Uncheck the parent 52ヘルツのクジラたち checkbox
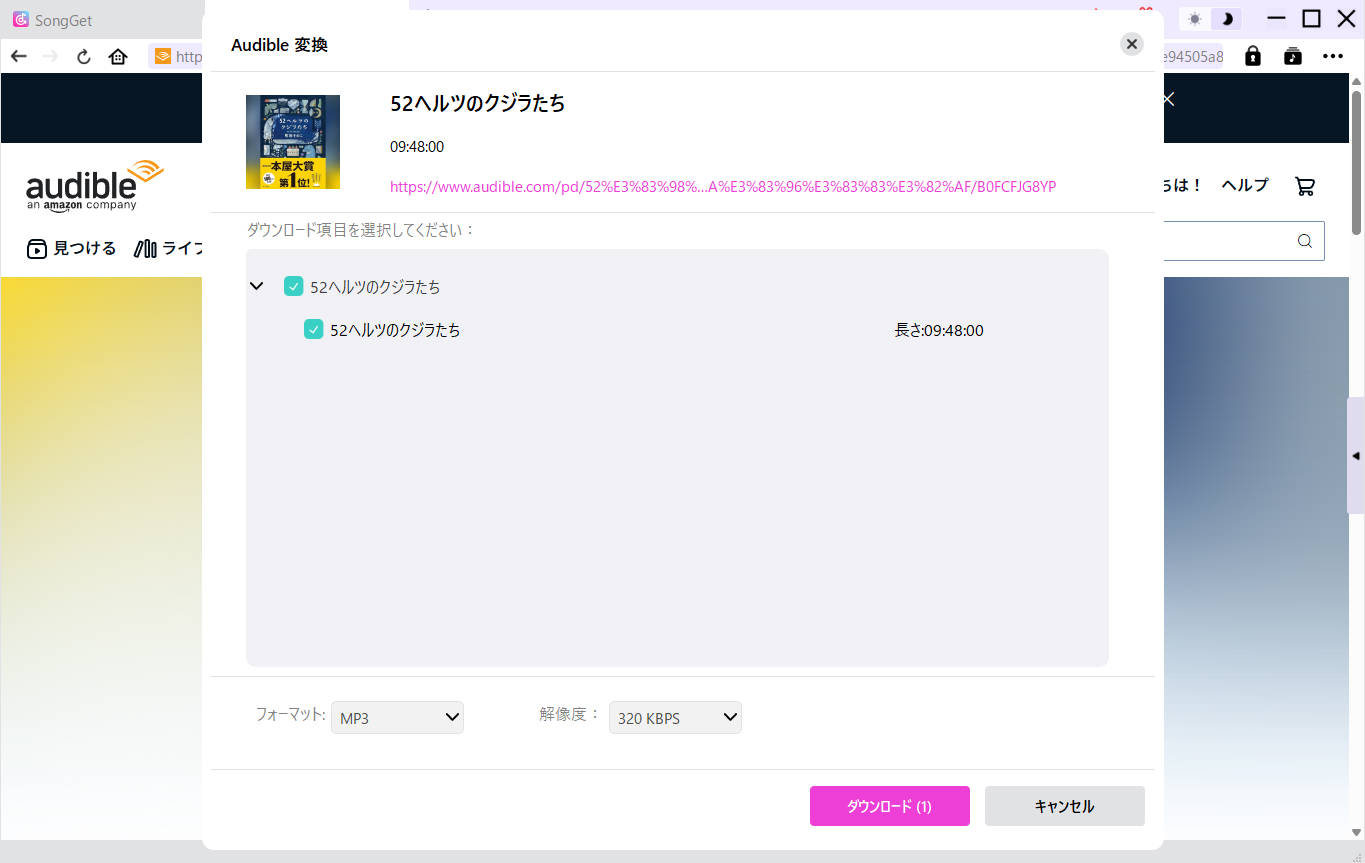 click(x=293, y=287)
